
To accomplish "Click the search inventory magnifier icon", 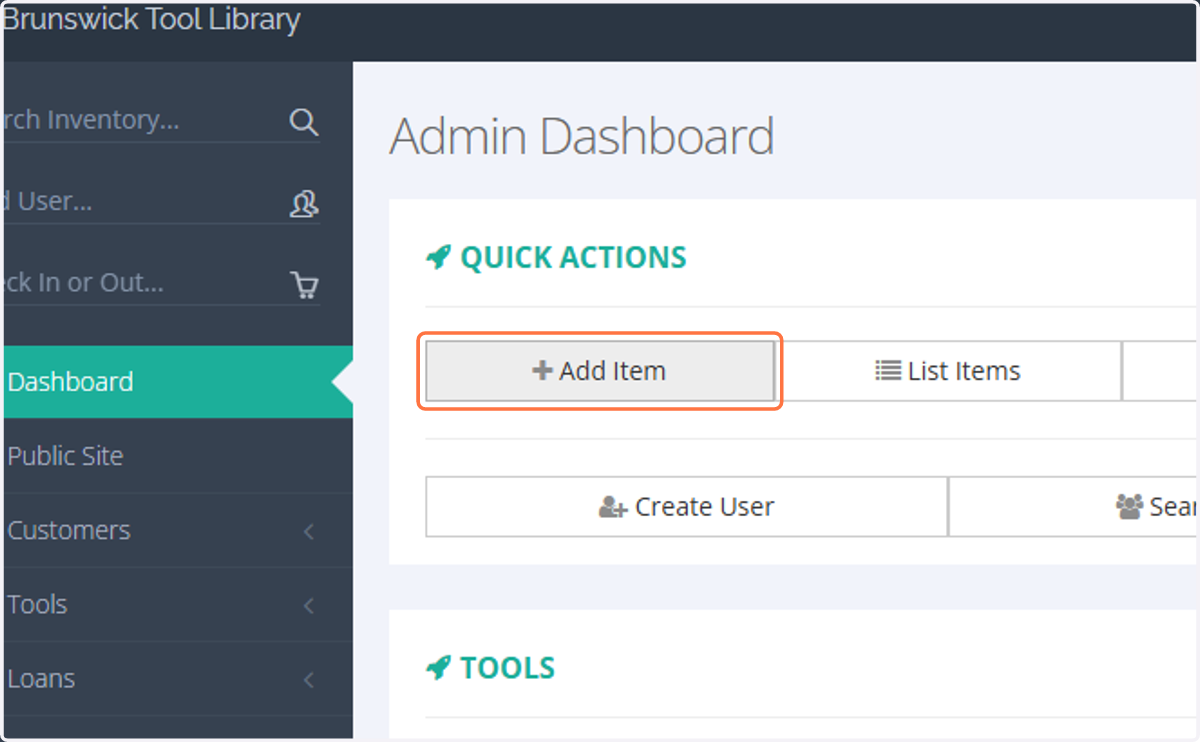I will coord(303,121).
